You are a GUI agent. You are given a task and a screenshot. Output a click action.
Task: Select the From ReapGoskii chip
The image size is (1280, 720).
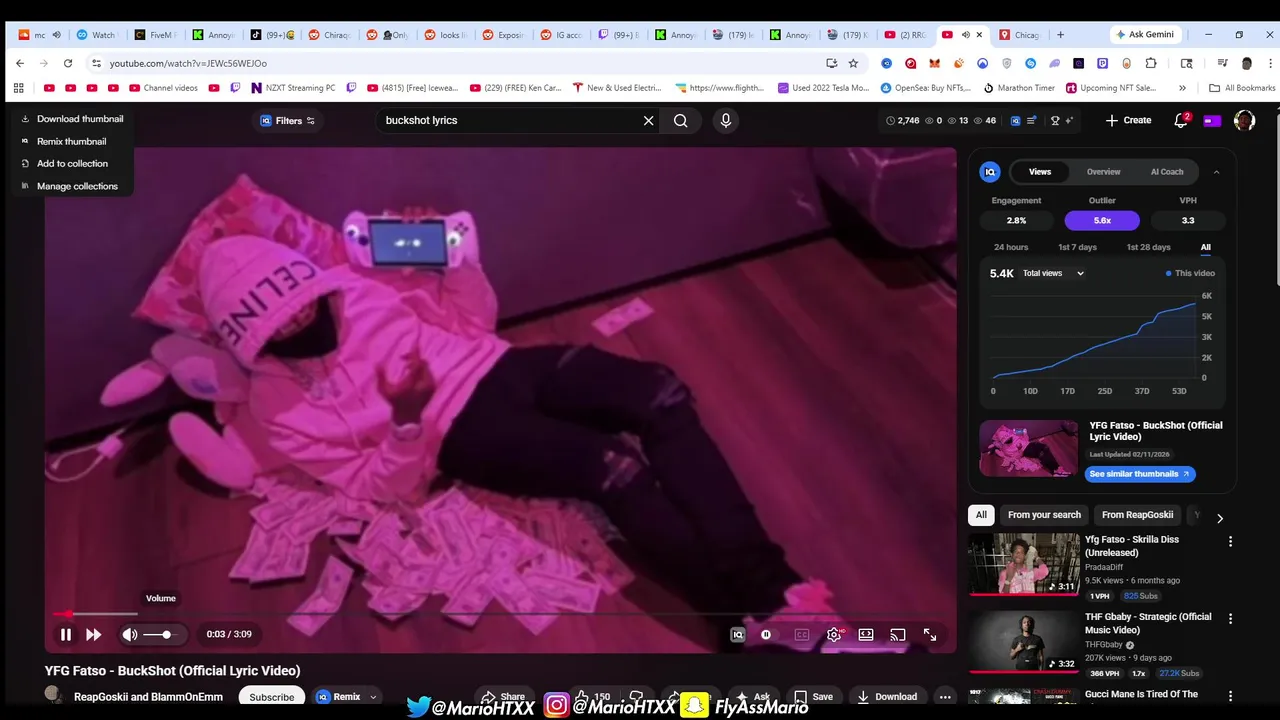1137,515
